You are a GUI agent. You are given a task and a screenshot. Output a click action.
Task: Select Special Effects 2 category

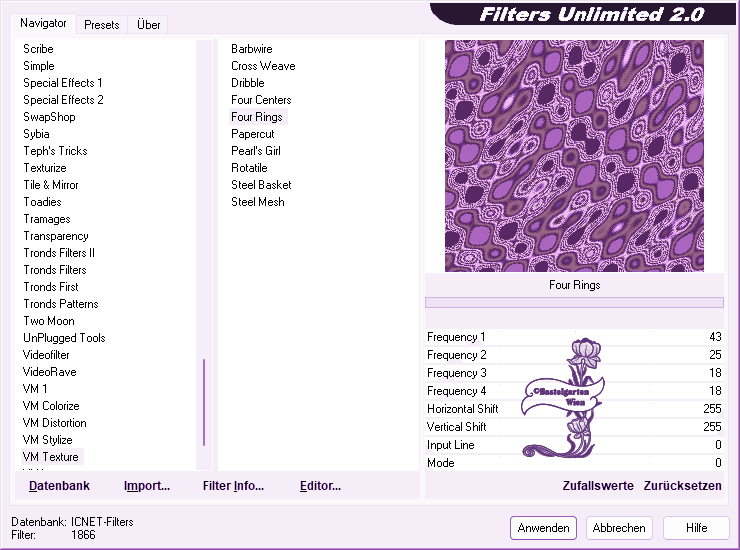click(63, 100)
